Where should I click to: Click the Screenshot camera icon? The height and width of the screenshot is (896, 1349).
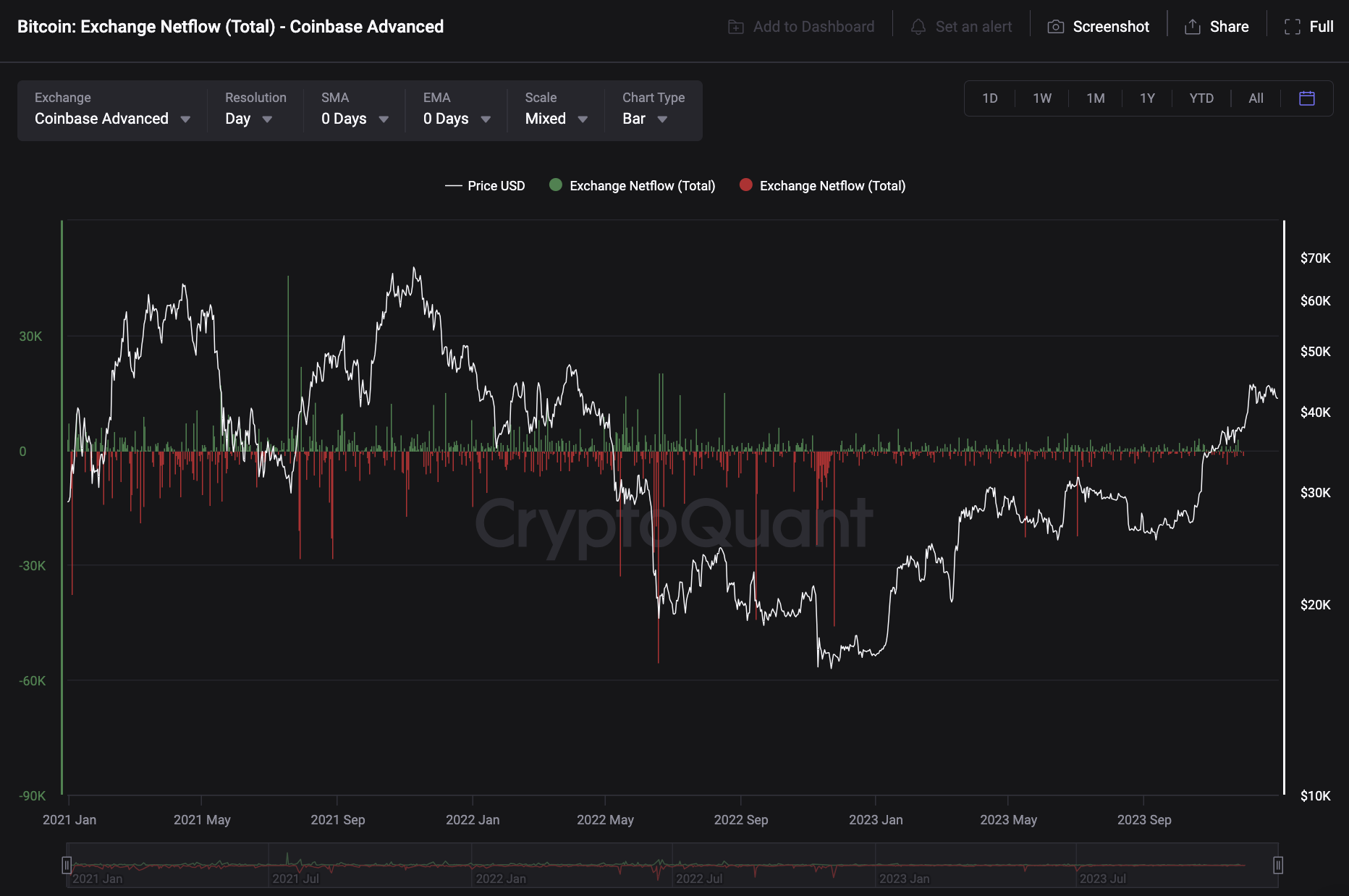point(1056,27)
